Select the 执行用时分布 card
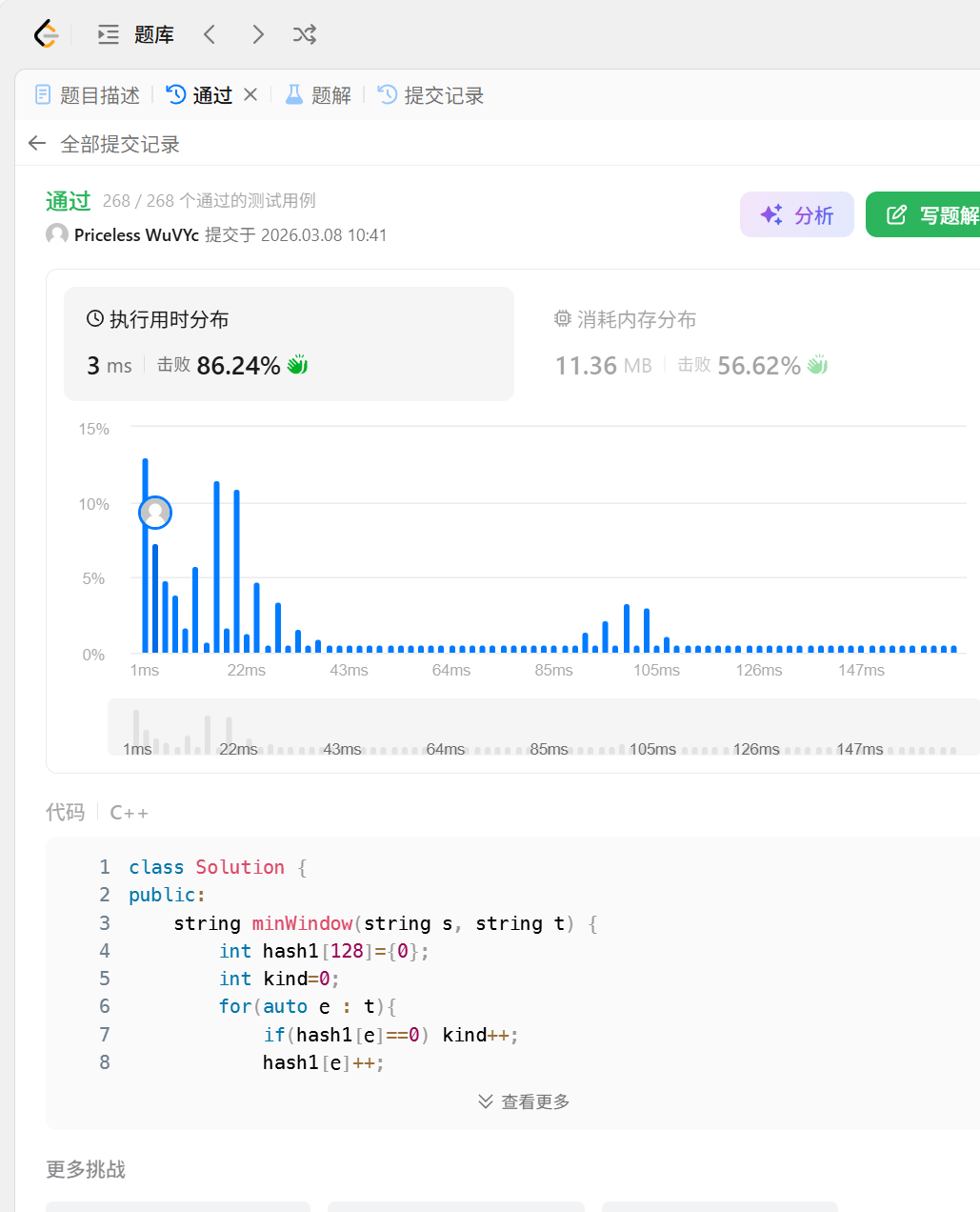Viewport: 980px width, 1212px height. pyautogui.click(x=289, y=344)
